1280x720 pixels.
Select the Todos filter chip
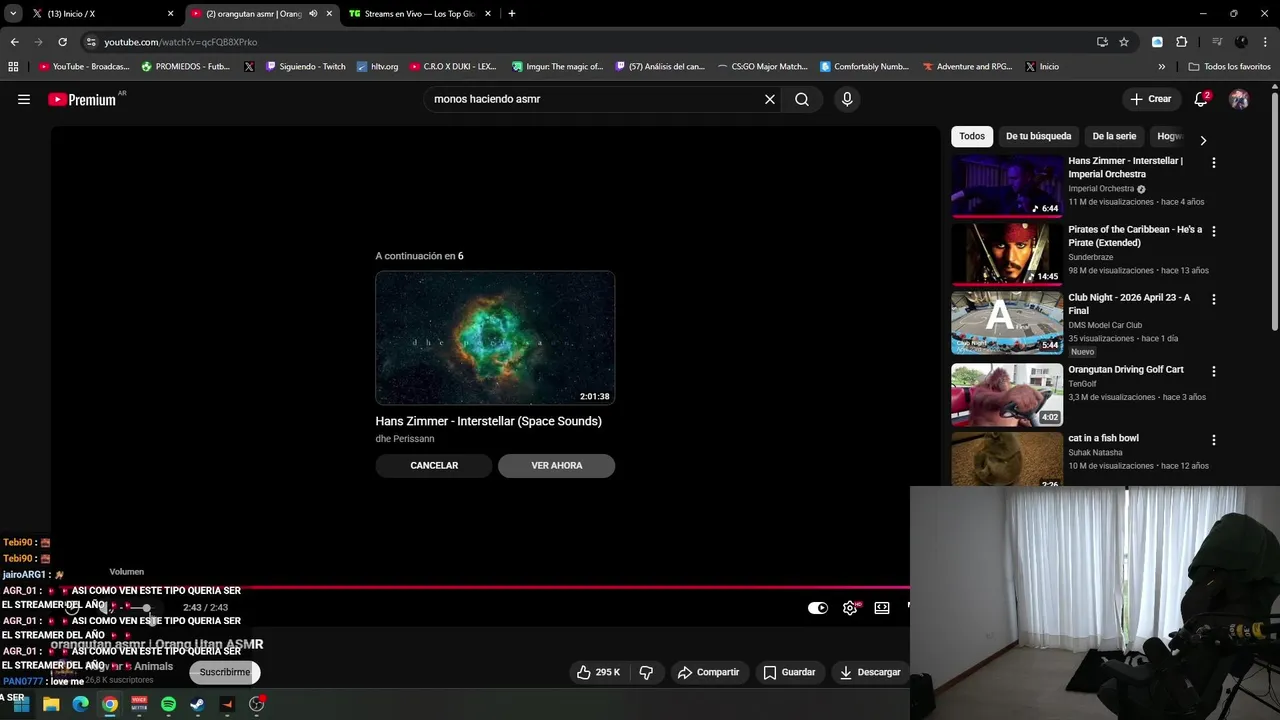pyautogui.click(x=972, y=136)
